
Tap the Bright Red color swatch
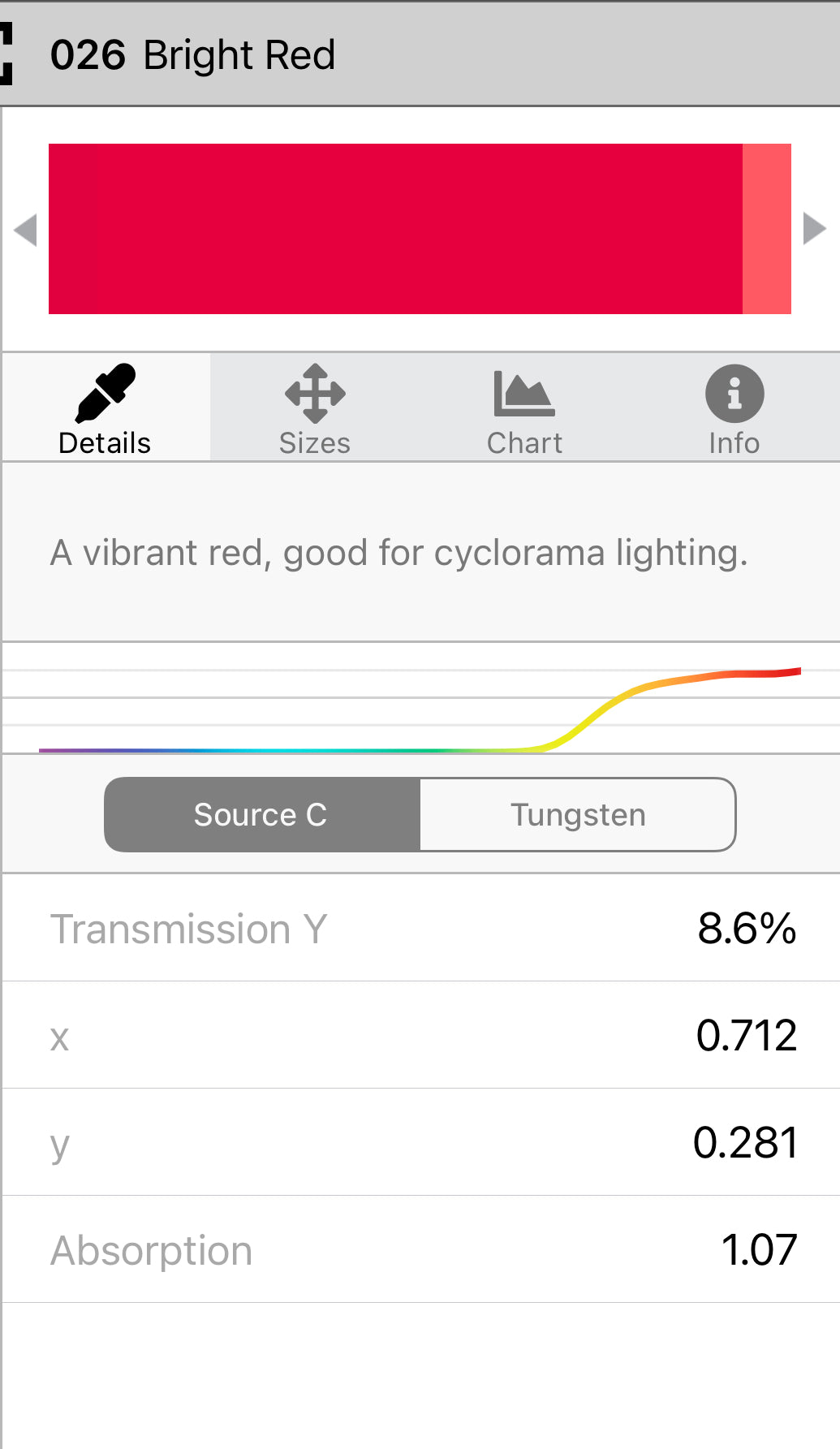(x=395, y=229)
